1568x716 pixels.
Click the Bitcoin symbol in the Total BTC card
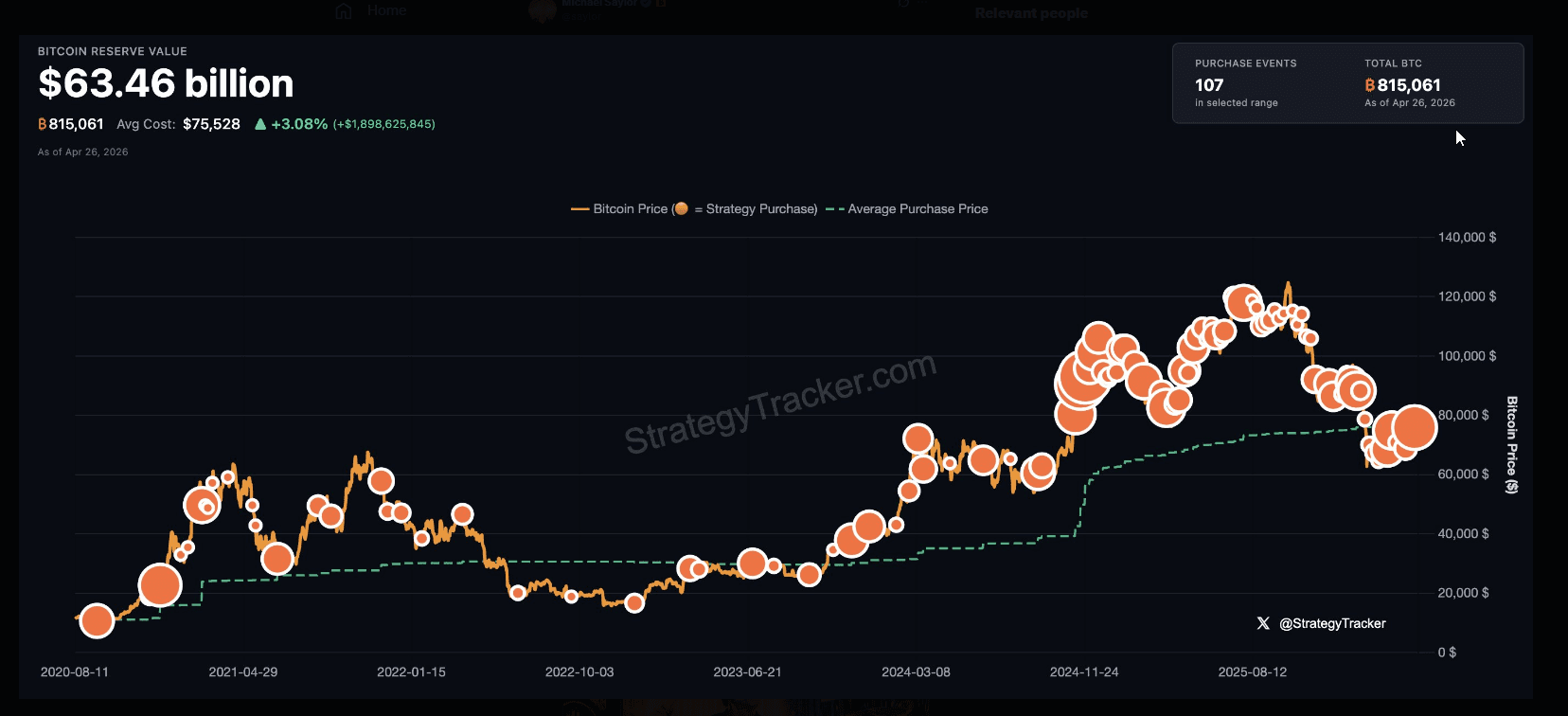coord(1370,84)
